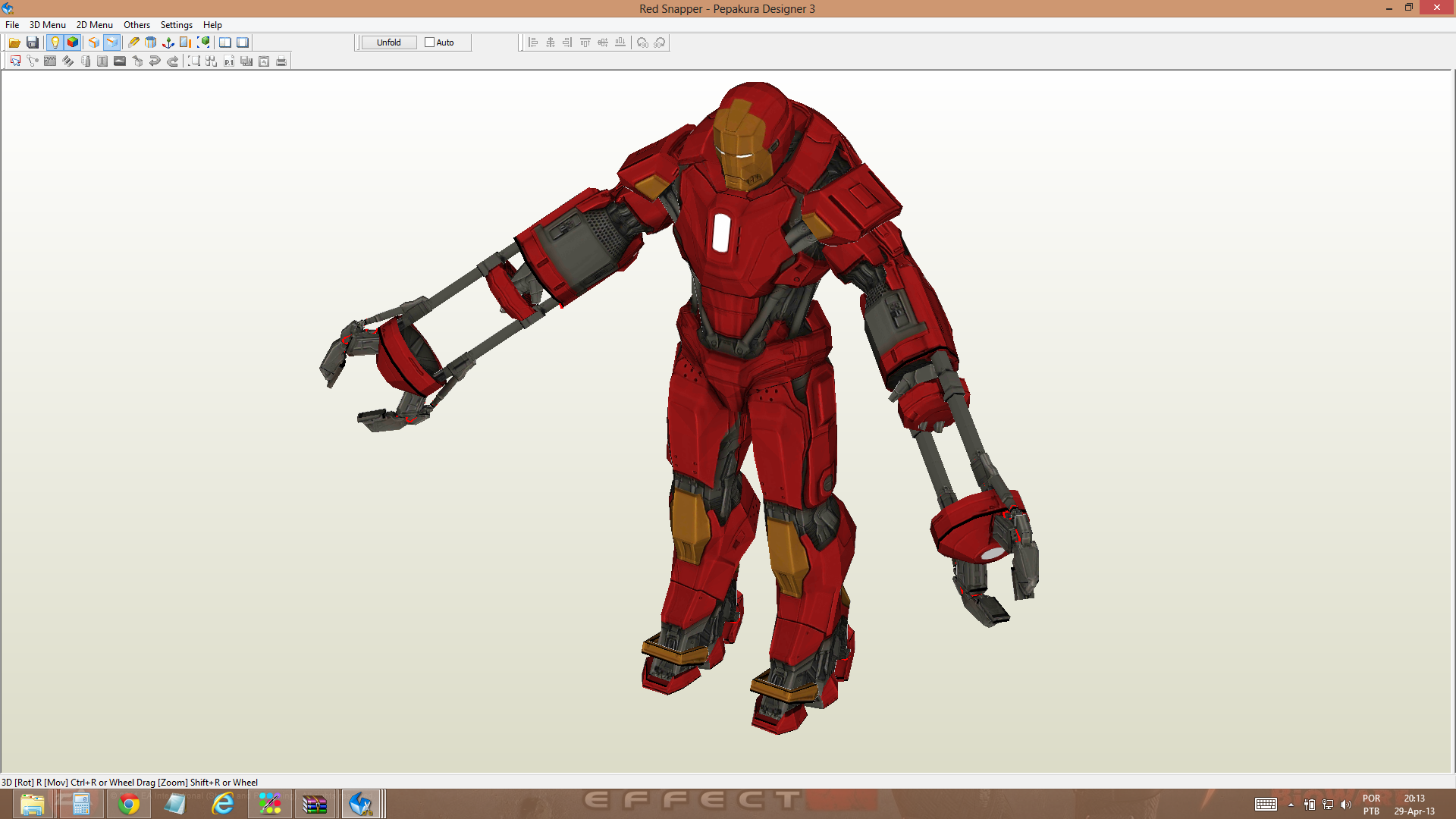Click the green cube fit-to-view icon
The width and height of the screenshot is (1456, 819).
203,42
